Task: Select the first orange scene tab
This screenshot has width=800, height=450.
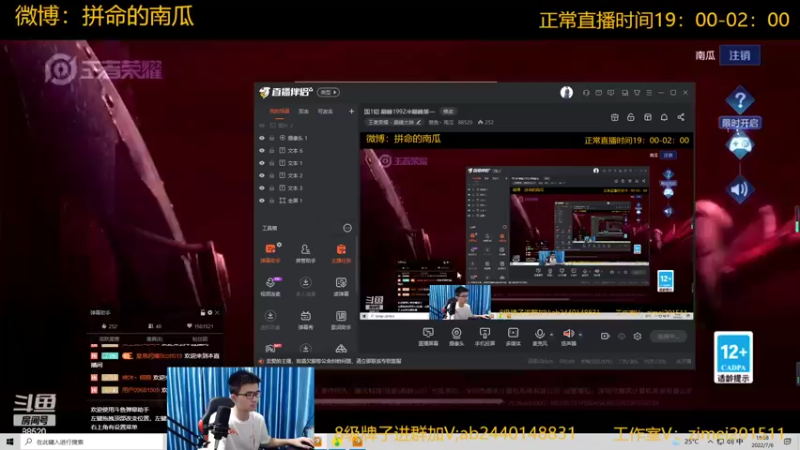Action: [279, 111]
